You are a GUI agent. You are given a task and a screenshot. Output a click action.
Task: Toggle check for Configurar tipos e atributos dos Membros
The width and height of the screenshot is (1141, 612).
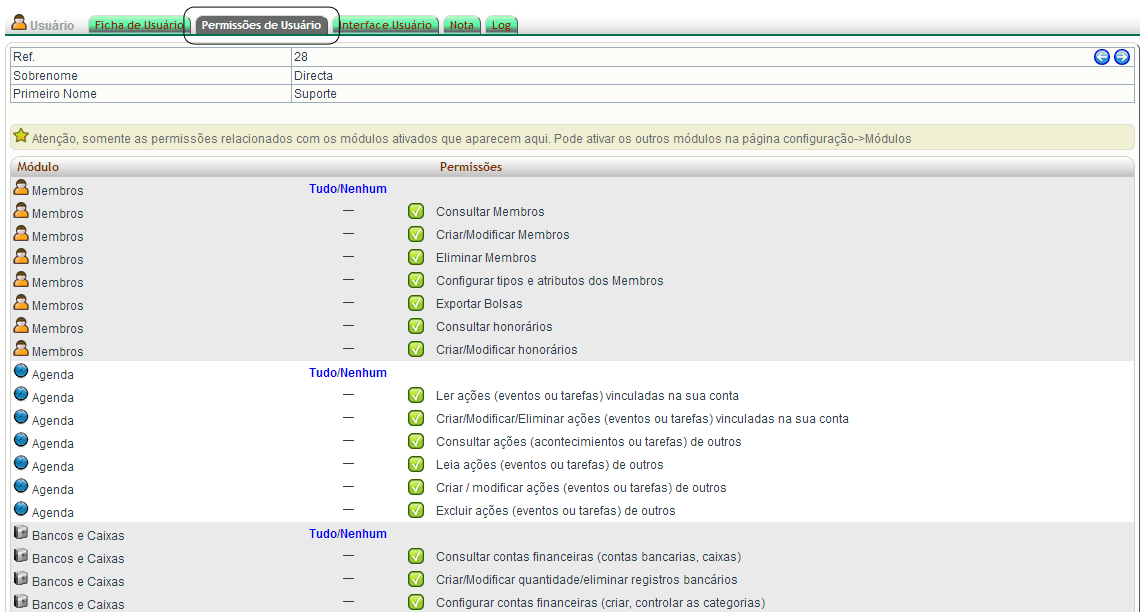(x=416, y=281)
